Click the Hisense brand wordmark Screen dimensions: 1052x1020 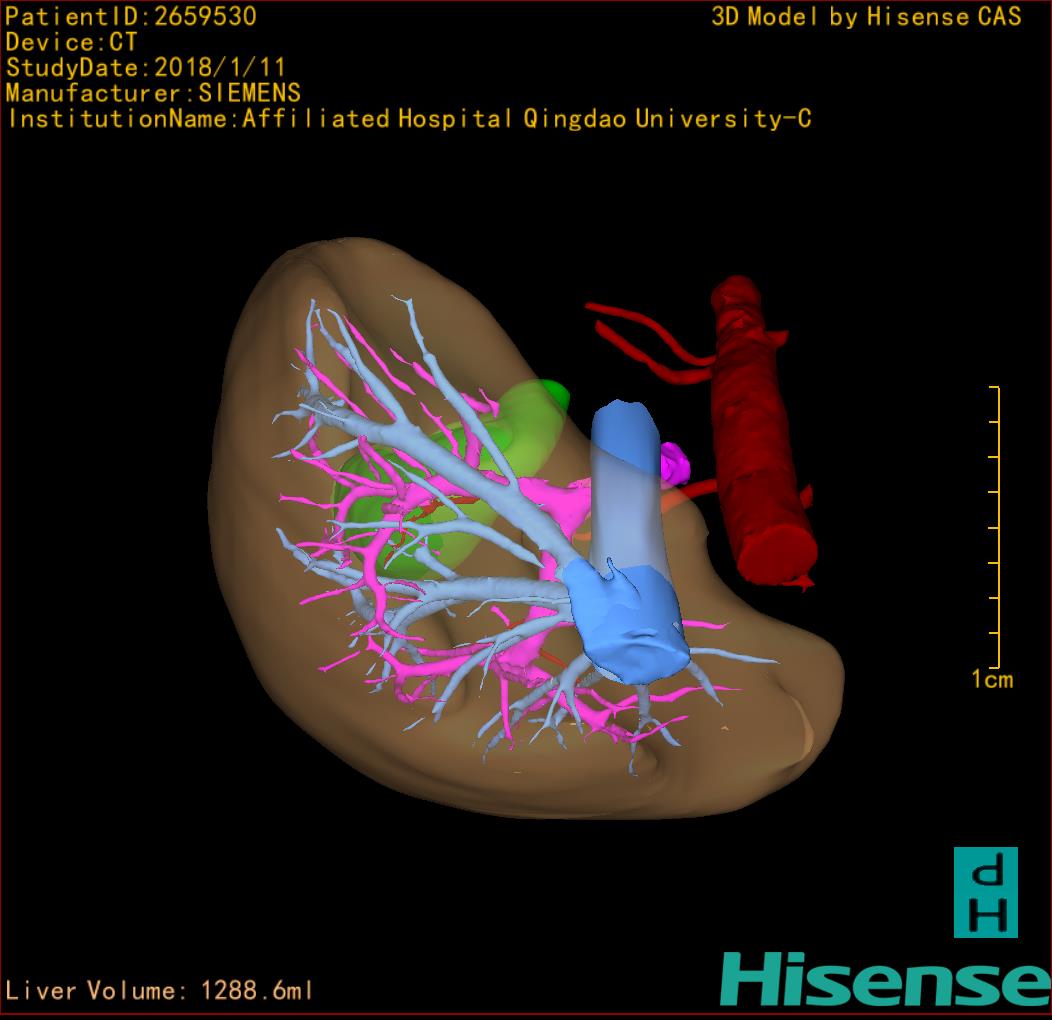(x=886, y=980)
